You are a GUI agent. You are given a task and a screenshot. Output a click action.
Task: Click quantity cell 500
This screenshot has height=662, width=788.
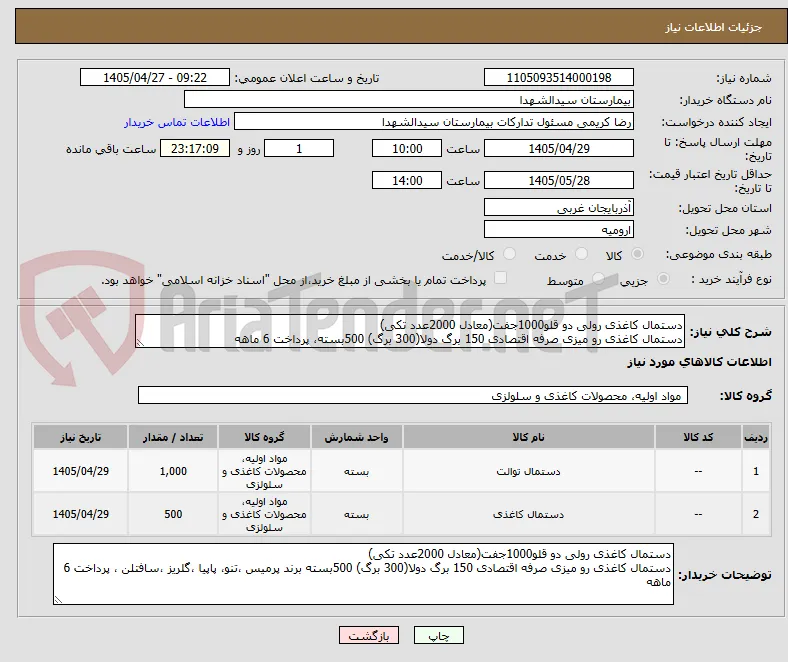[x=173, y=514]
